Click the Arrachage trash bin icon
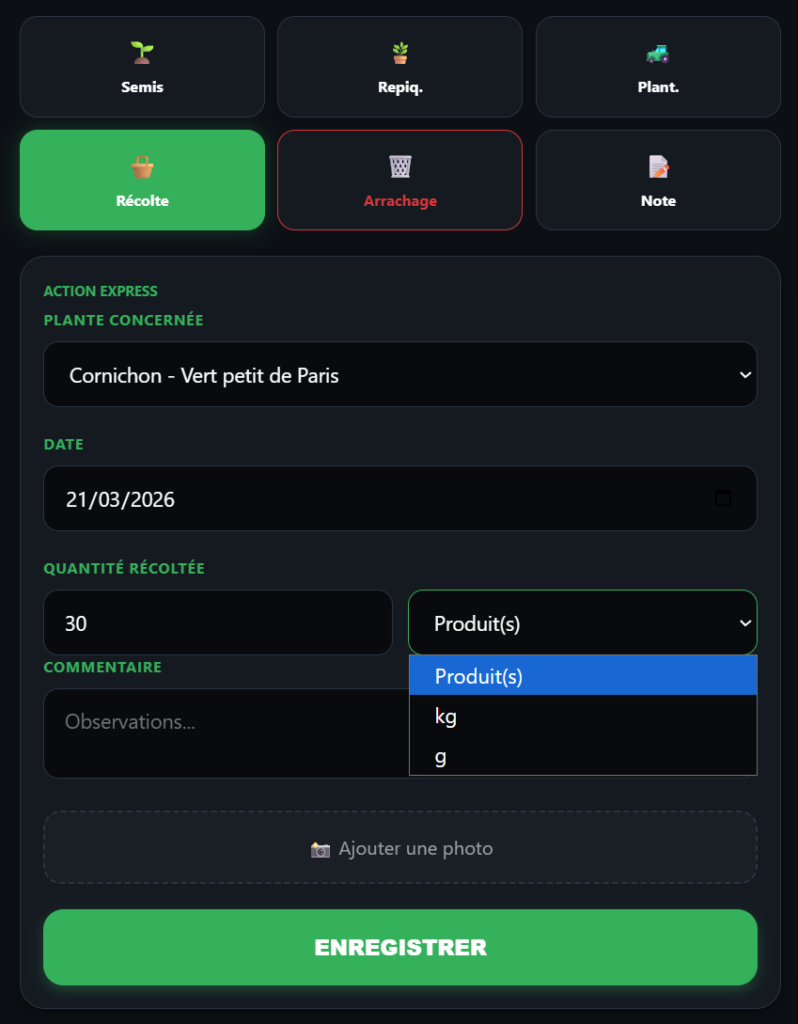 pos(400,166)
